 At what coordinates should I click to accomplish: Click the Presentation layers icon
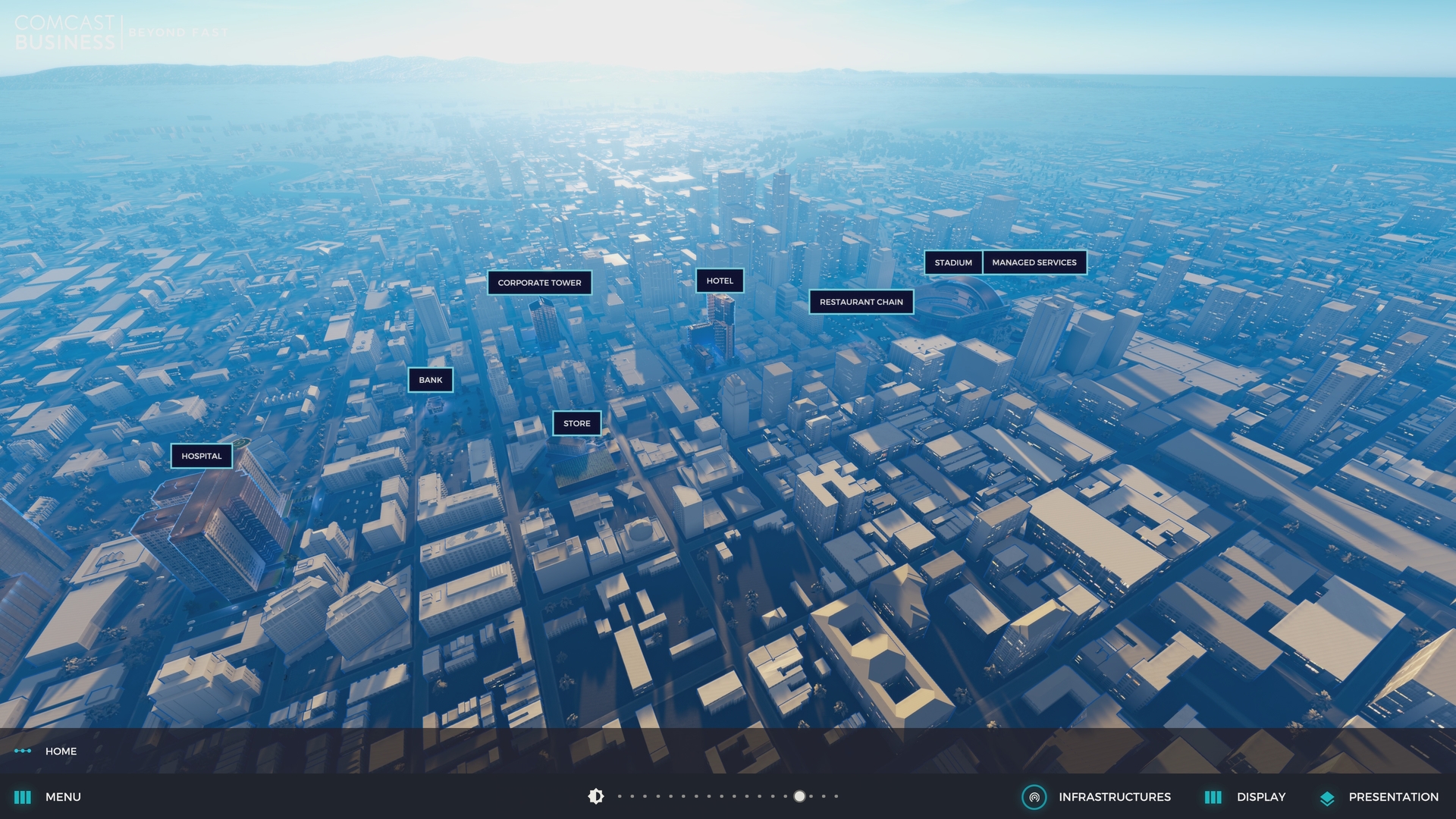1327,798
